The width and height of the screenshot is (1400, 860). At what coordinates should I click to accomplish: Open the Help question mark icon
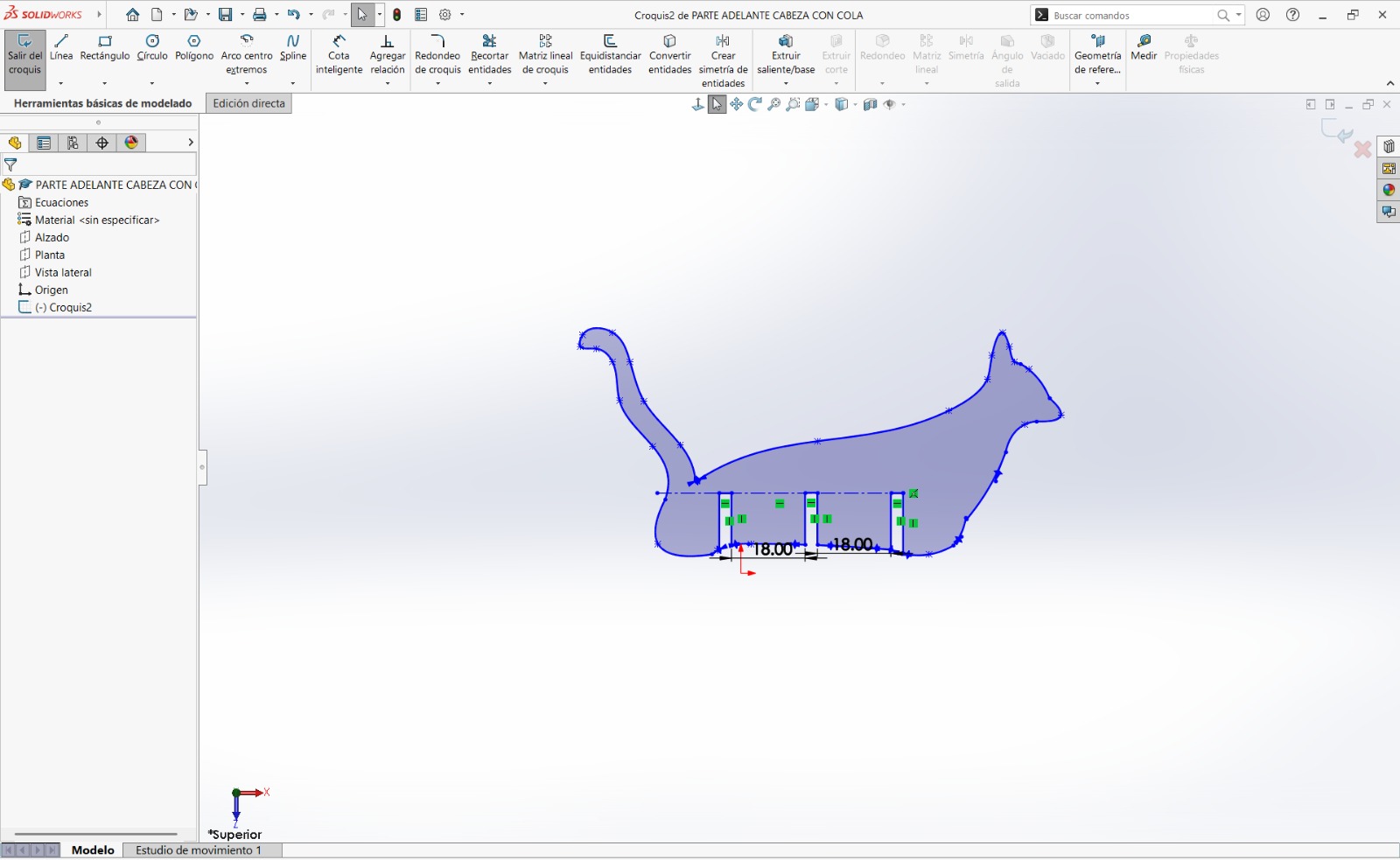(x=1293, y=15)
